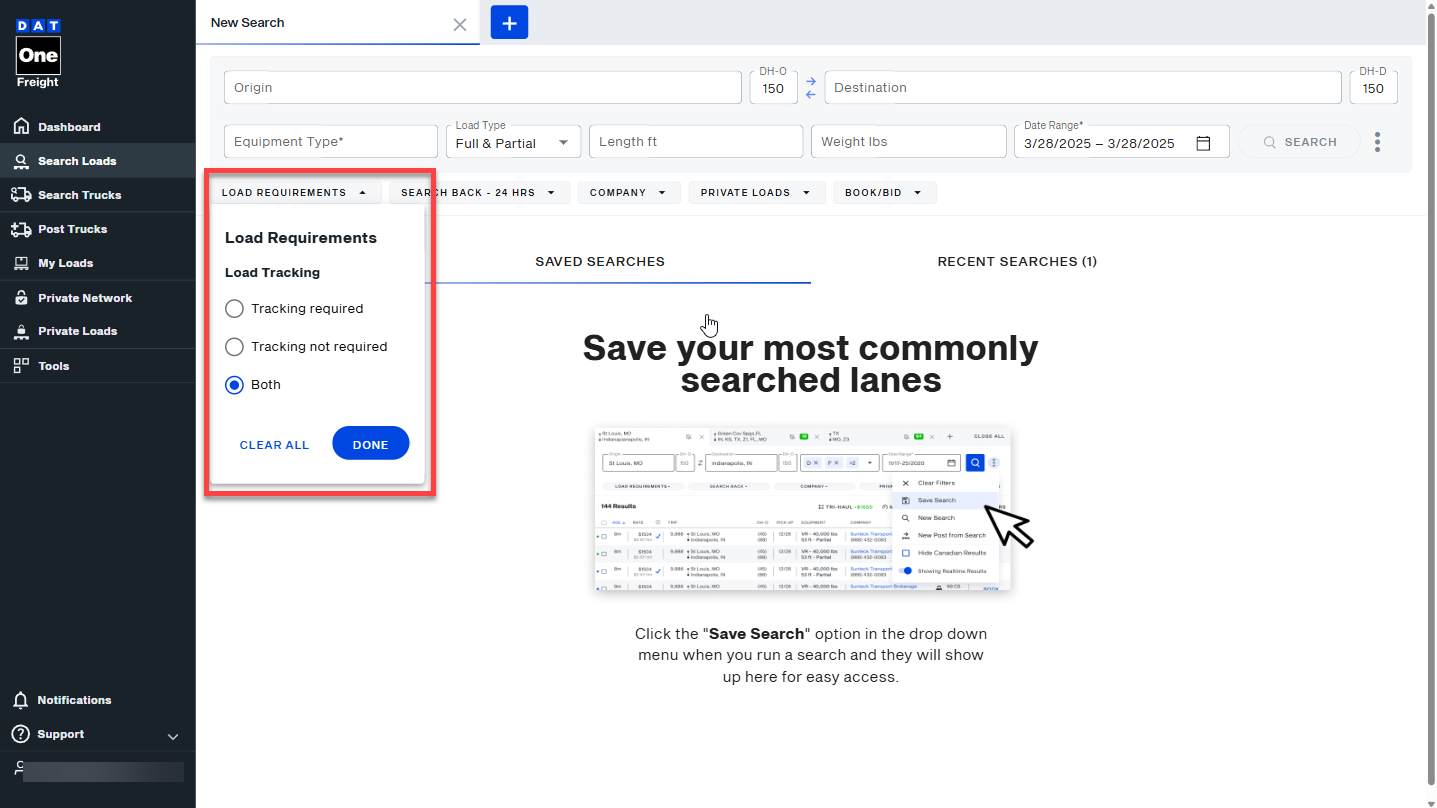Open the Load Type dropdown showing Full & Partial
Image resolution: width=1437 pixels, height=808 pixels.
(513, 141)
